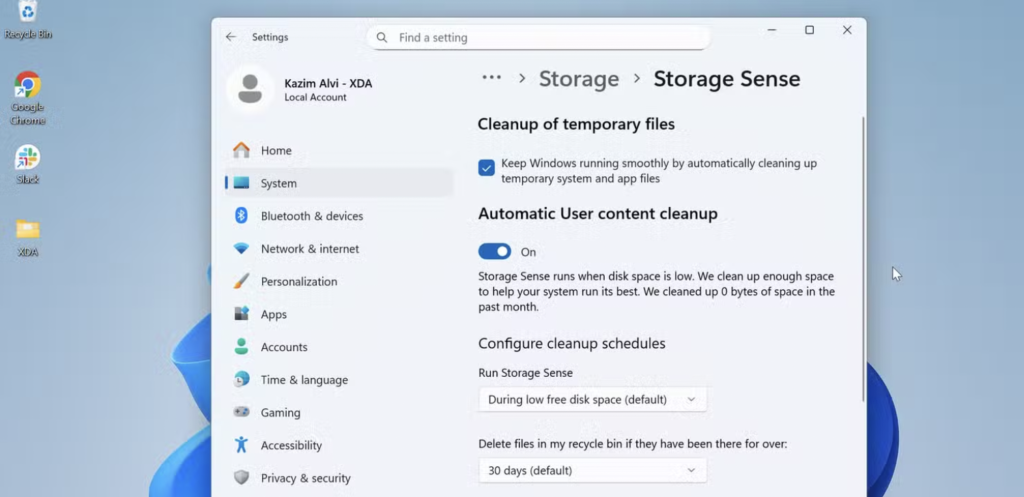Open Network & internet settings

pyautogui.click(x=309, y=249)
